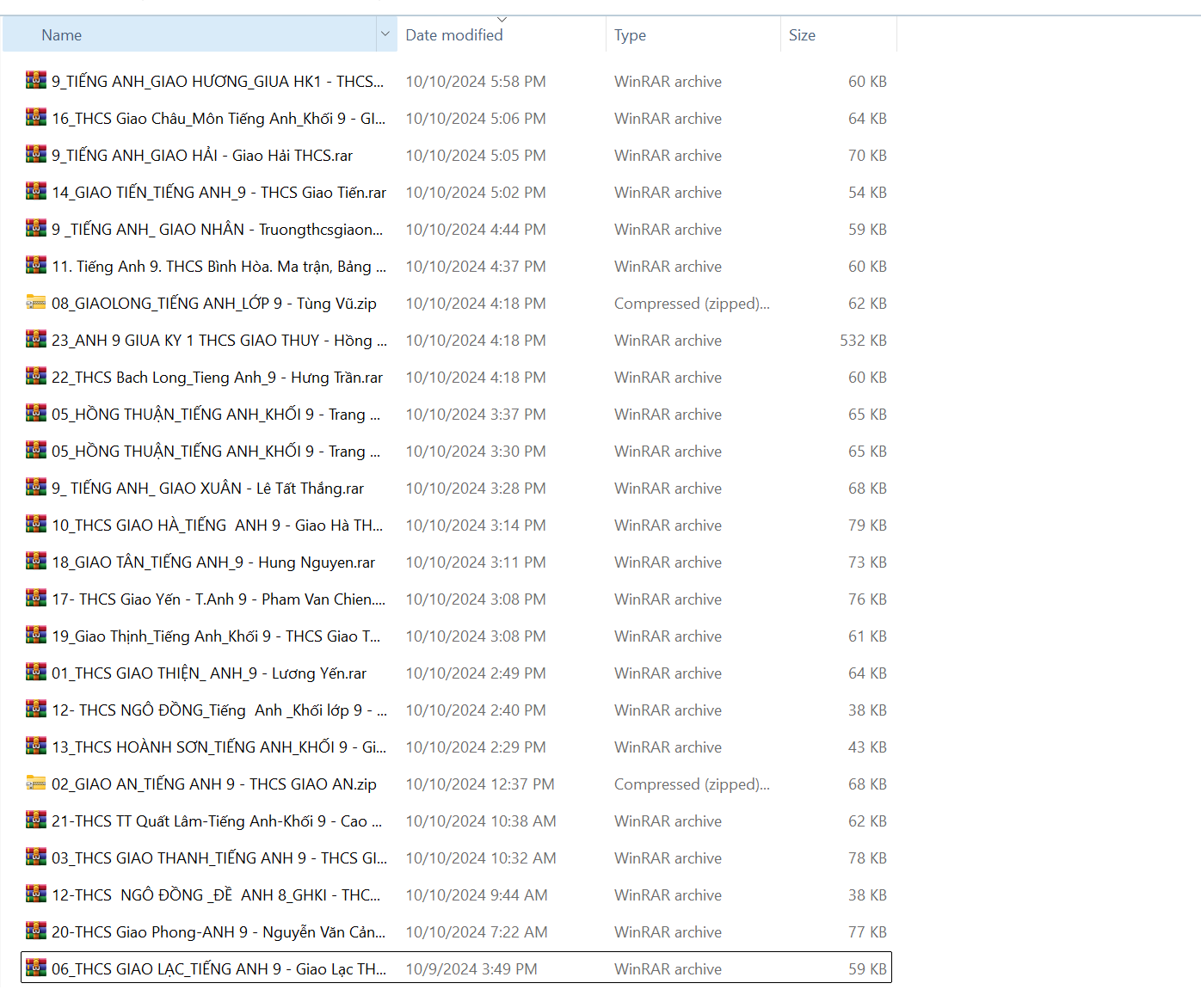Click the WinRAR icon of 9_TIẾNG ANH_GIAO HƯƠNG_GIUA HK1
Image resolution: width=1201 pixels, height=1008 pixels.
point(36,80)
